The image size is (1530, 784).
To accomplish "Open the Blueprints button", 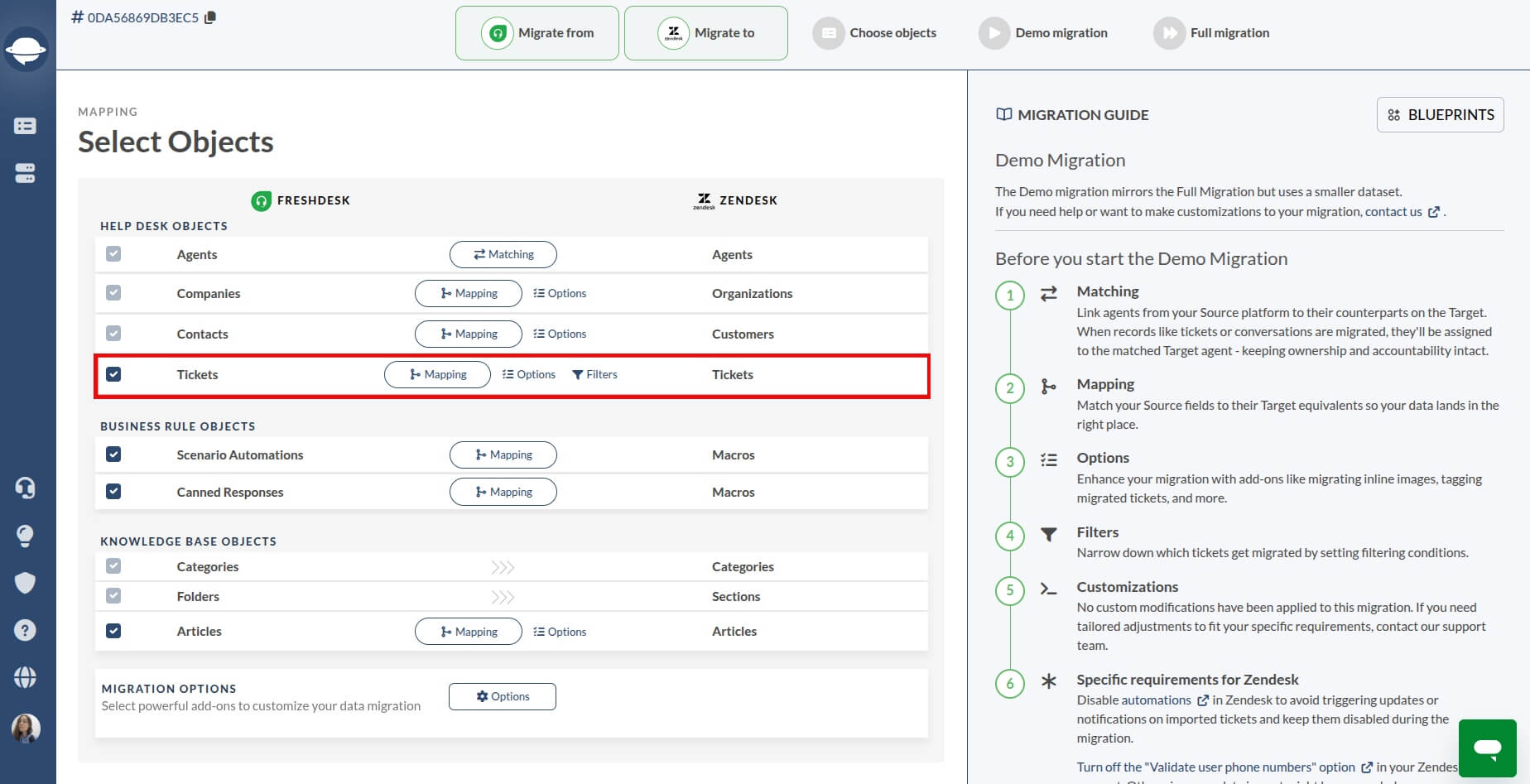I will click(x=1441, y=115).
